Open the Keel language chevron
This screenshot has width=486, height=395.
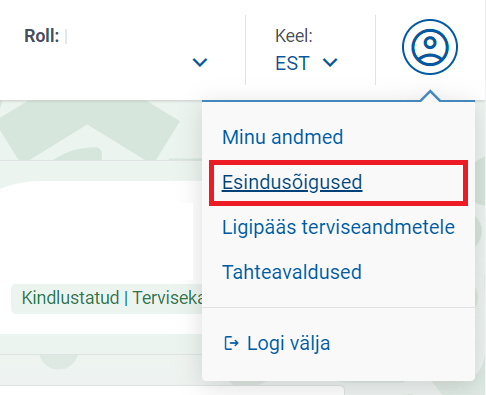[x=330, y=62]
